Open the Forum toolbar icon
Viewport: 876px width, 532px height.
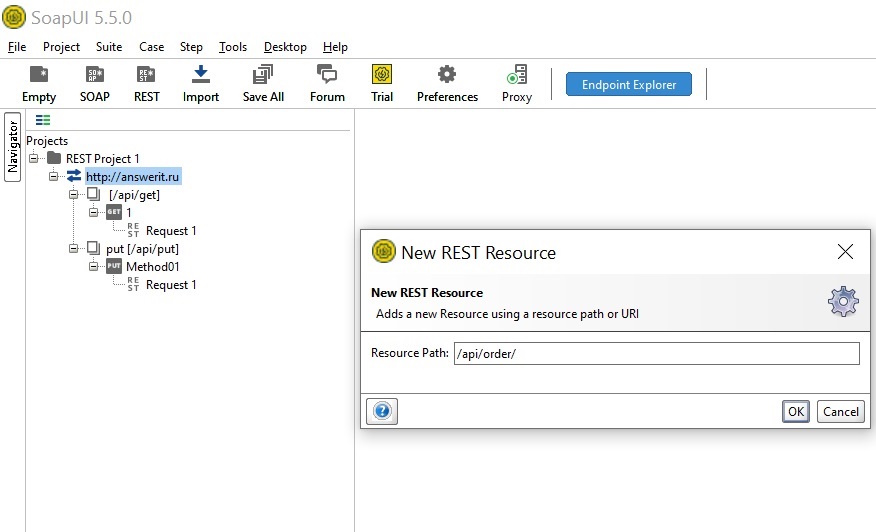[x=327, y=74]
